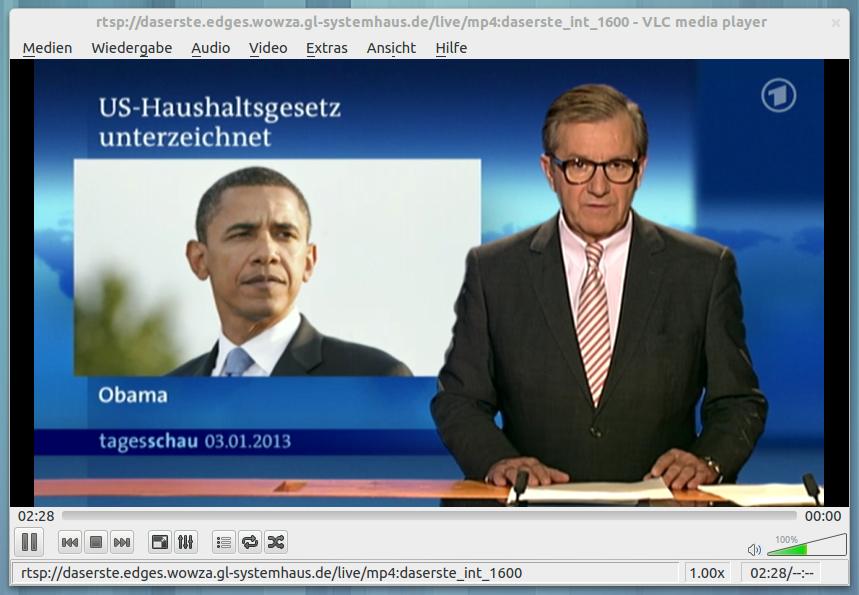Viewport: 859px width, 595px height.
Task: Open the extended settings equalizer
Action: tap(185, 542)
